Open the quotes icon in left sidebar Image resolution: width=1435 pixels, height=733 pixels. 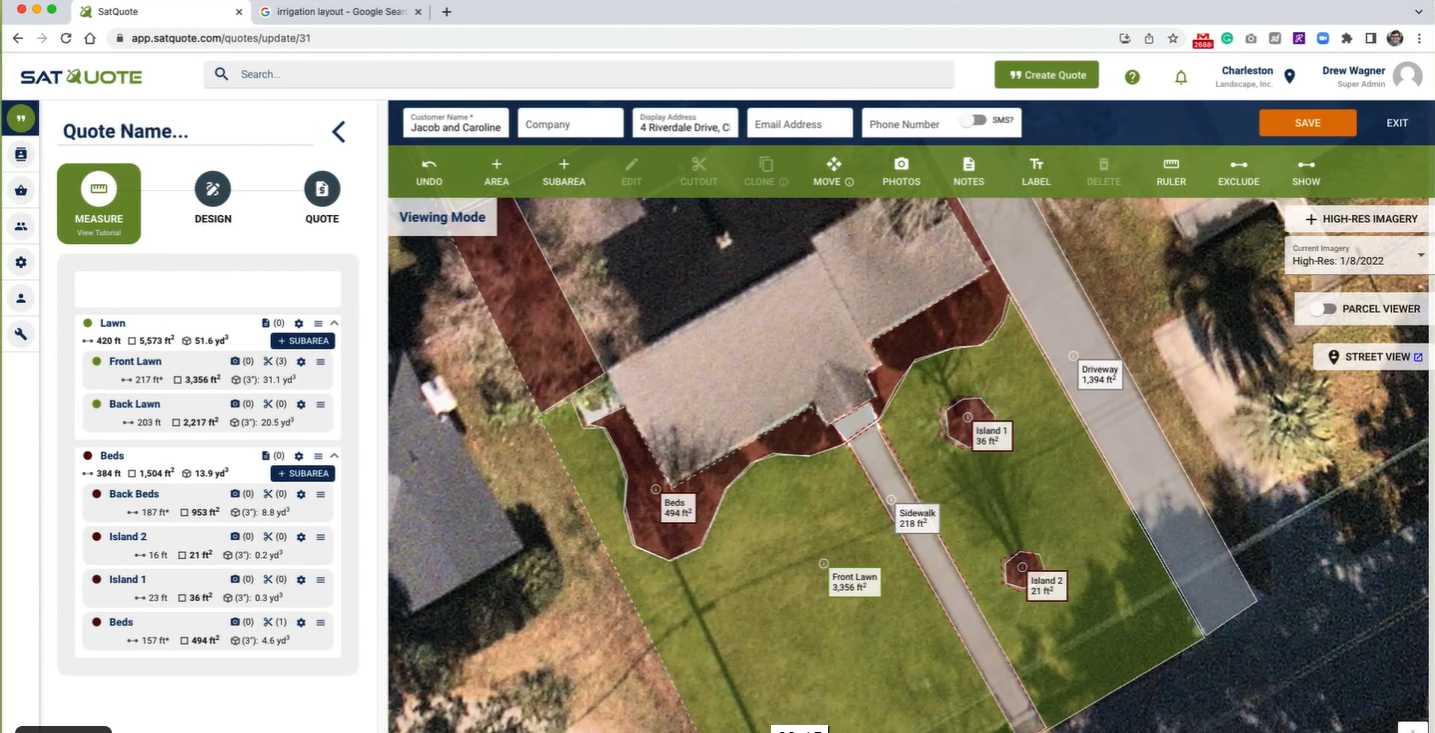(x=20, y=118)
